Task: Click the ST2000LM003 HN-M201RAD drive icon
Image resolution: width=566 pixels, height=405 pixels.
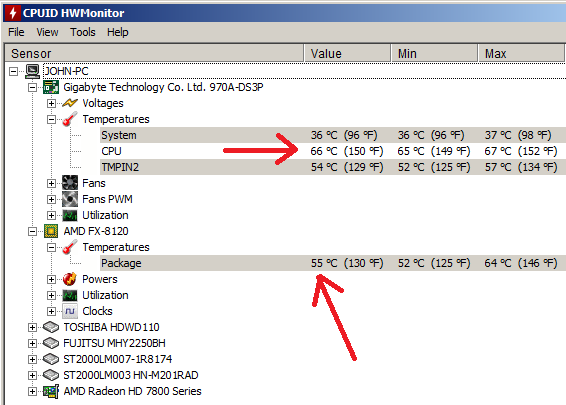Action: [x=51, y=375]
